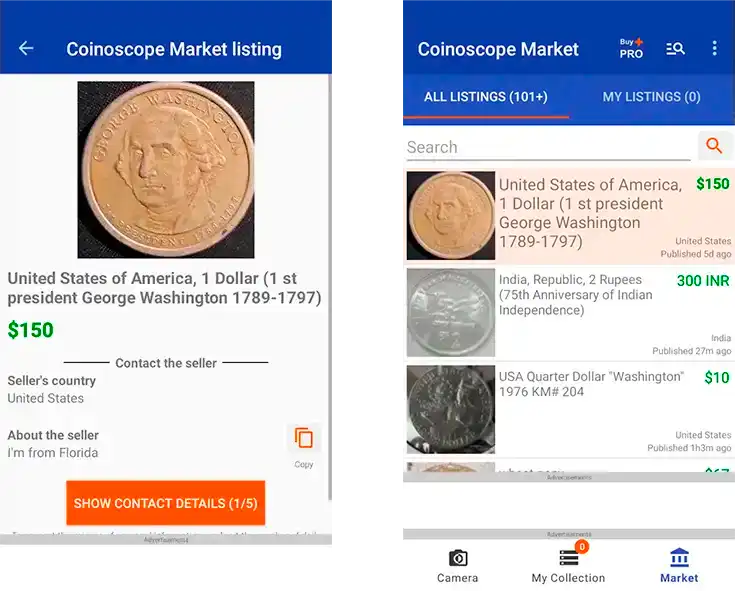The height and width of the screenshot is (591, 735).
Task: Focus the Search input field
Action: click(548, 147)
